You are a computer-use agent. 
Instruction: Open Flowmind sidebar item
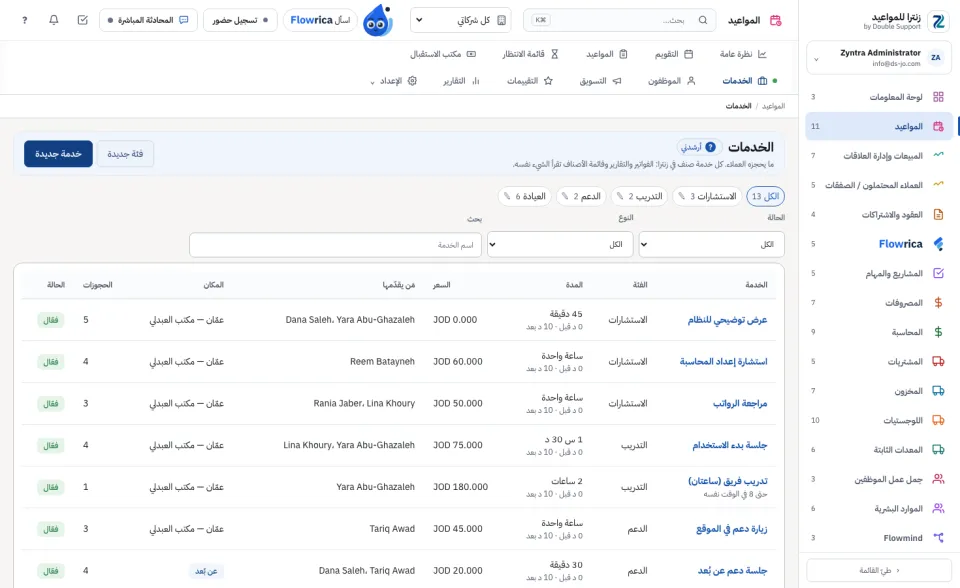[x=879, y=538]
